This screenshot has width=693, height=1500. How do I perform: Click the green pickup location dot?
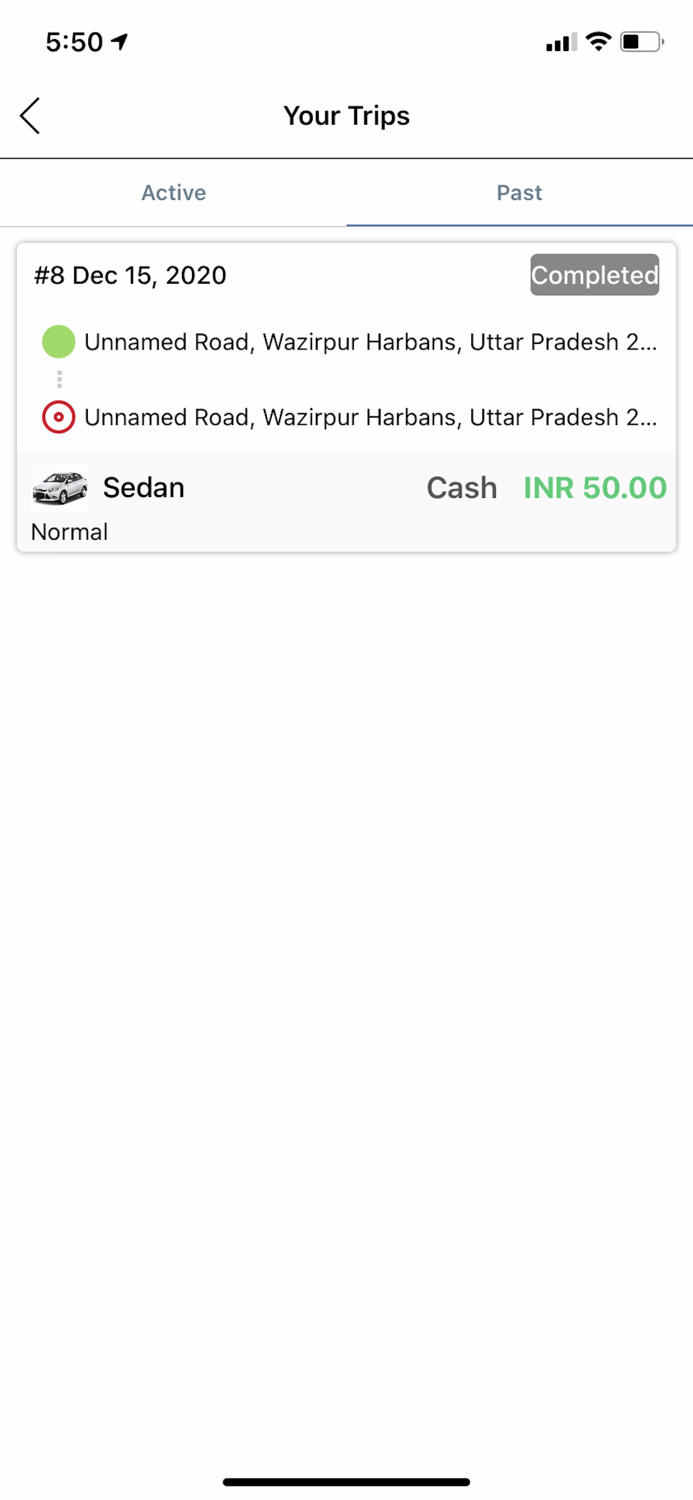[x=59, y=342]
